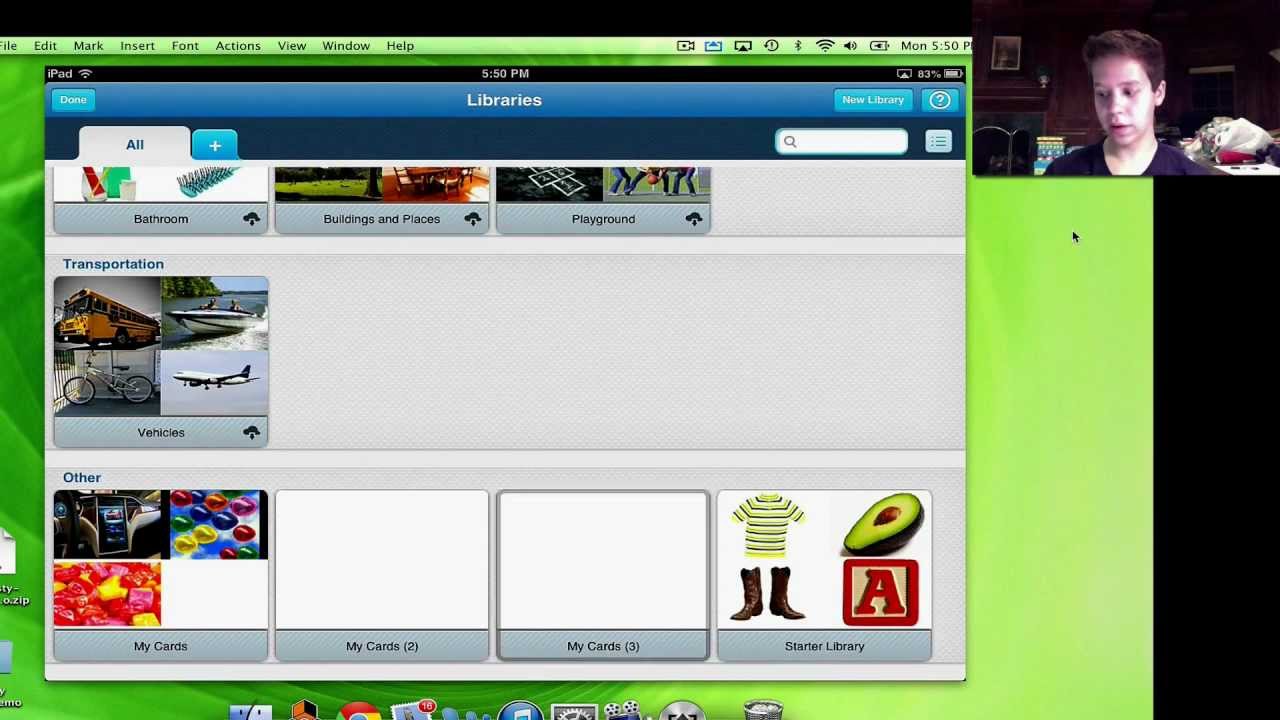Click the iPad AirPlay status icon

[x=904, y=74]
